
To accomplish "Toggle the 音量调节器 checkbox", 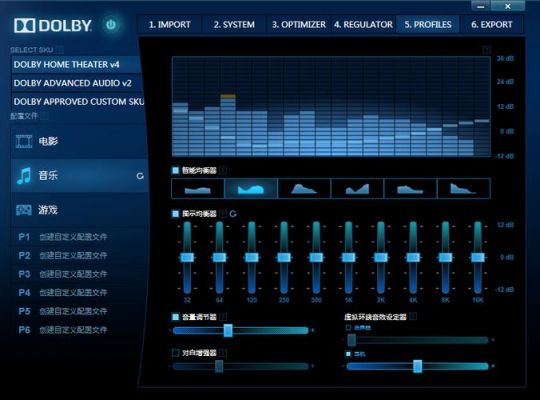I will tap(176, 317).
